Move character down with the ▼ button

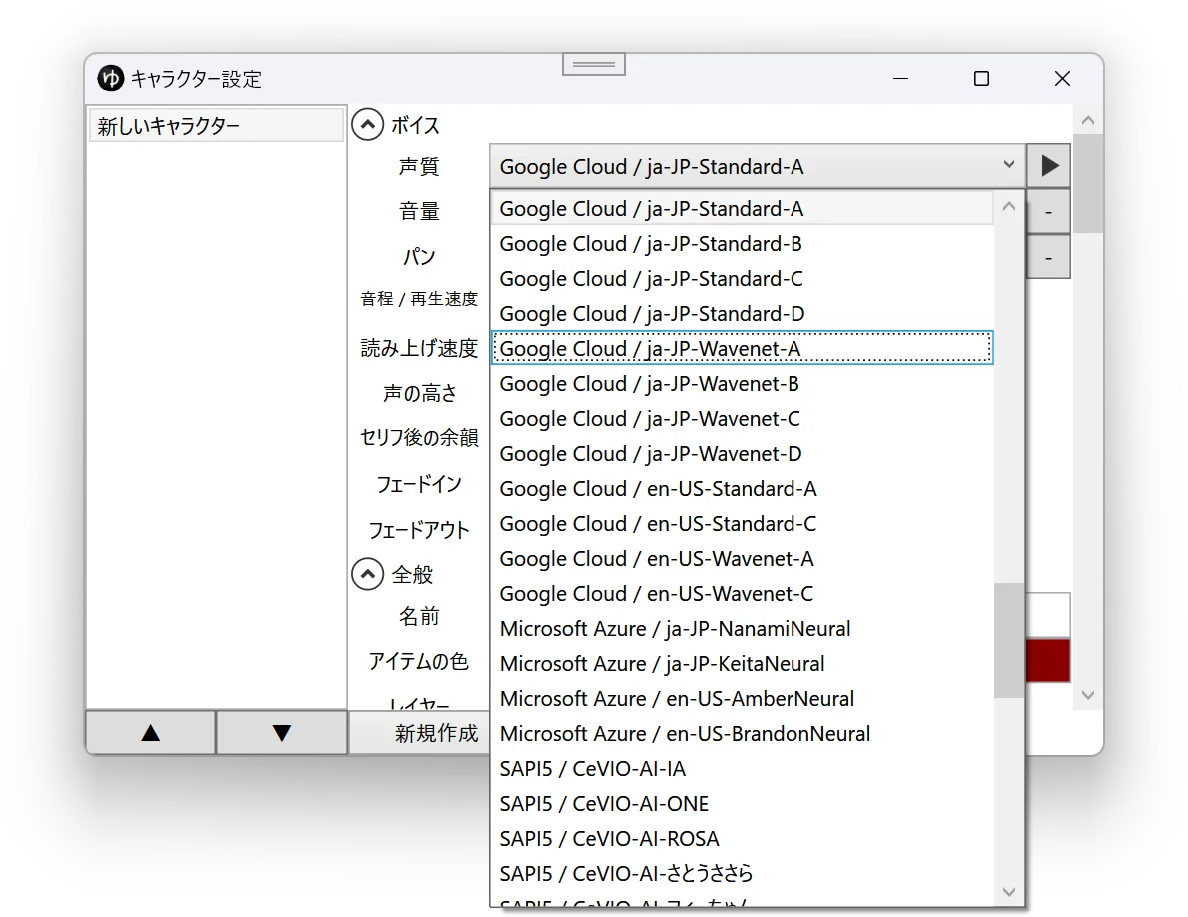pos(282,733)
